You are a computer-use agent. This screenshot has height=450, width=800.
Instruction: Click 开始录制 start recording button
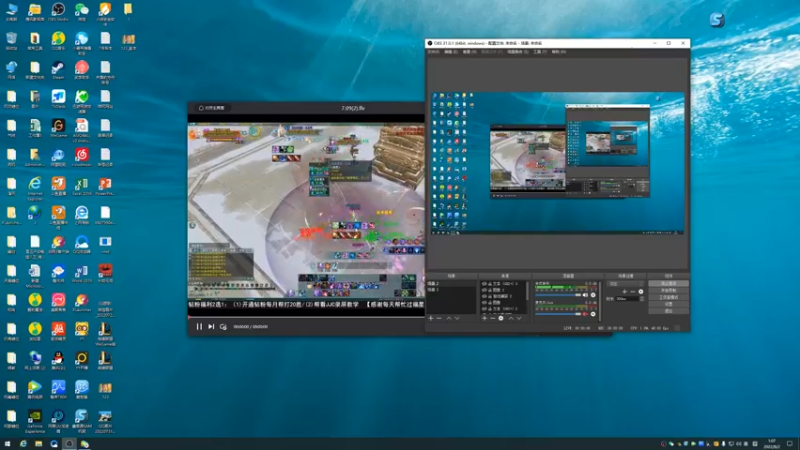[668, 290]
